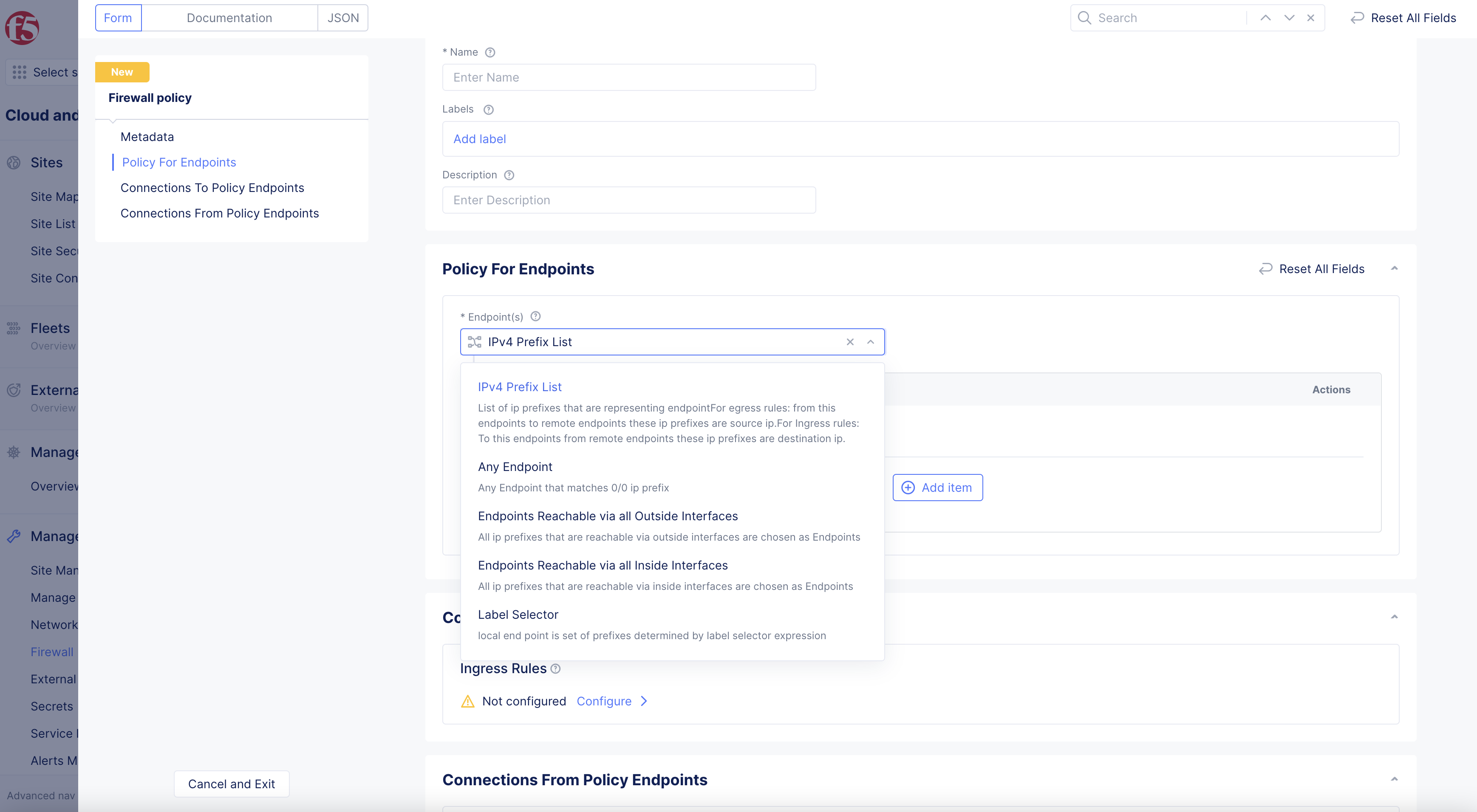Viewport: 1477px width, 812px height.
Task: Click the Add item button
Action: coord(937,488)
